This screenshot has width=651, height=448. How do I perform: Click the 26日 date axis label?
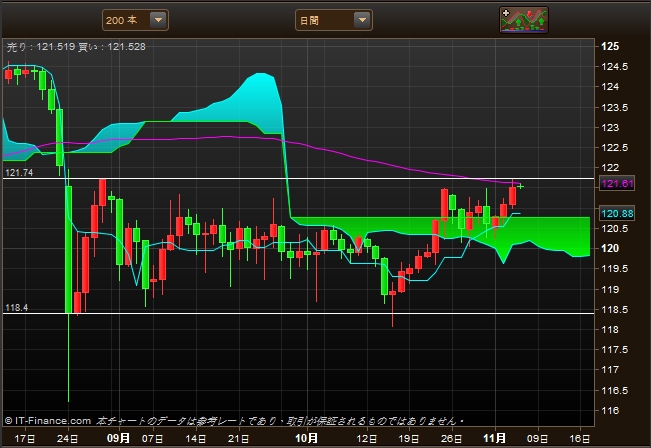pos(452,438)
